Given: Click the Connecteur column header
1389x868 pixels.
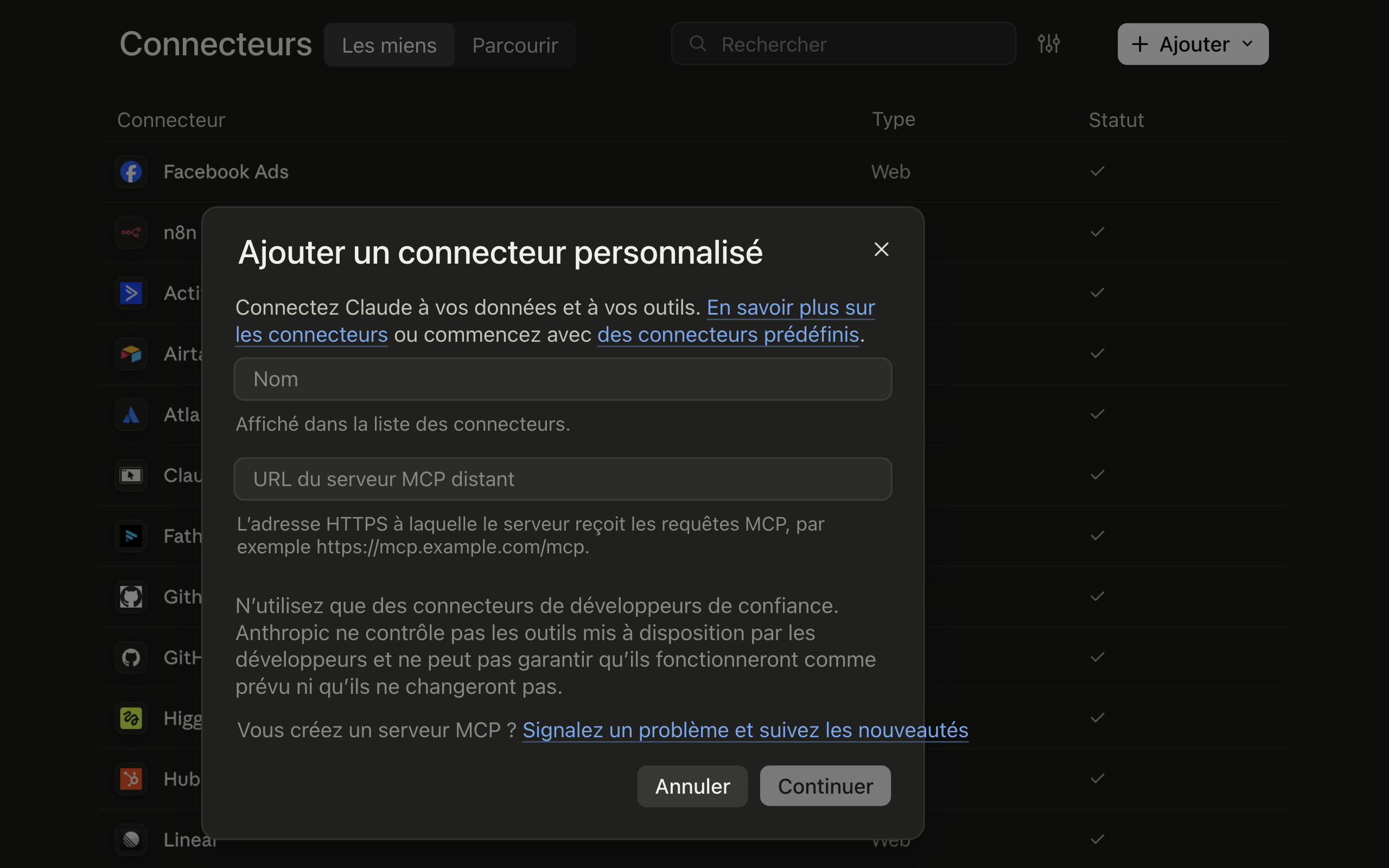Looking at the screenshot, I should pos(171,120).
